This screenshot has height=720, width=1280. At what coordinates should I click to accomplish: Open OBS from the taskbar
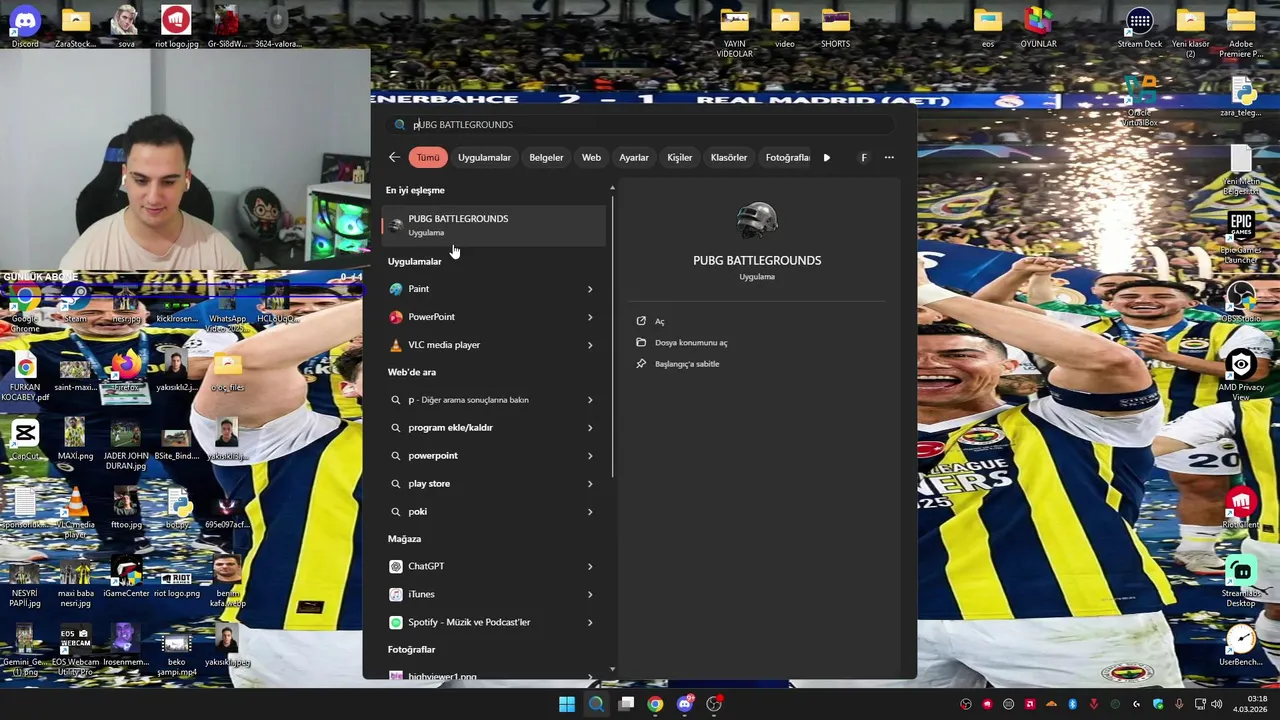(714, 704)
